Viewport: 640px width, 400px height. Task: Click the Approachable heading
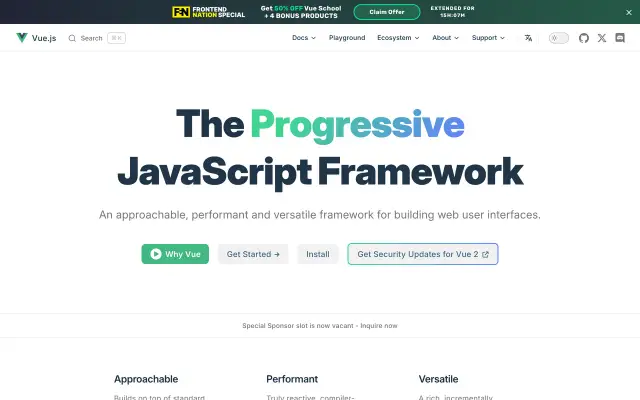146,379
